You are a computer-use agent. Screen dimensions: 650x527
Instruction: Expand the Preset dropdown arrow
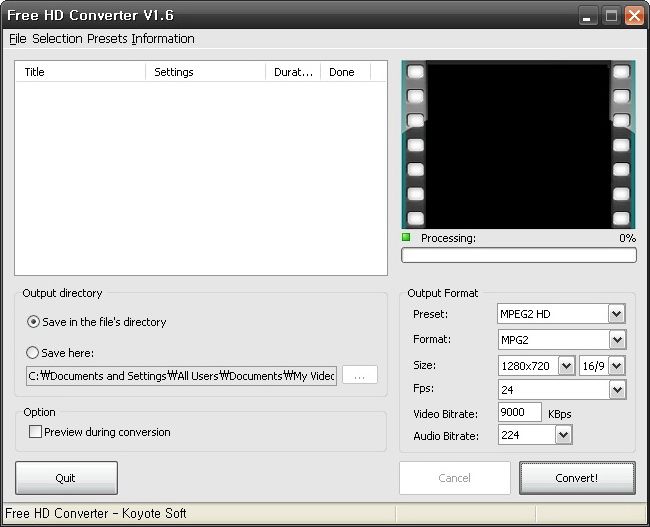pos(616,314)
